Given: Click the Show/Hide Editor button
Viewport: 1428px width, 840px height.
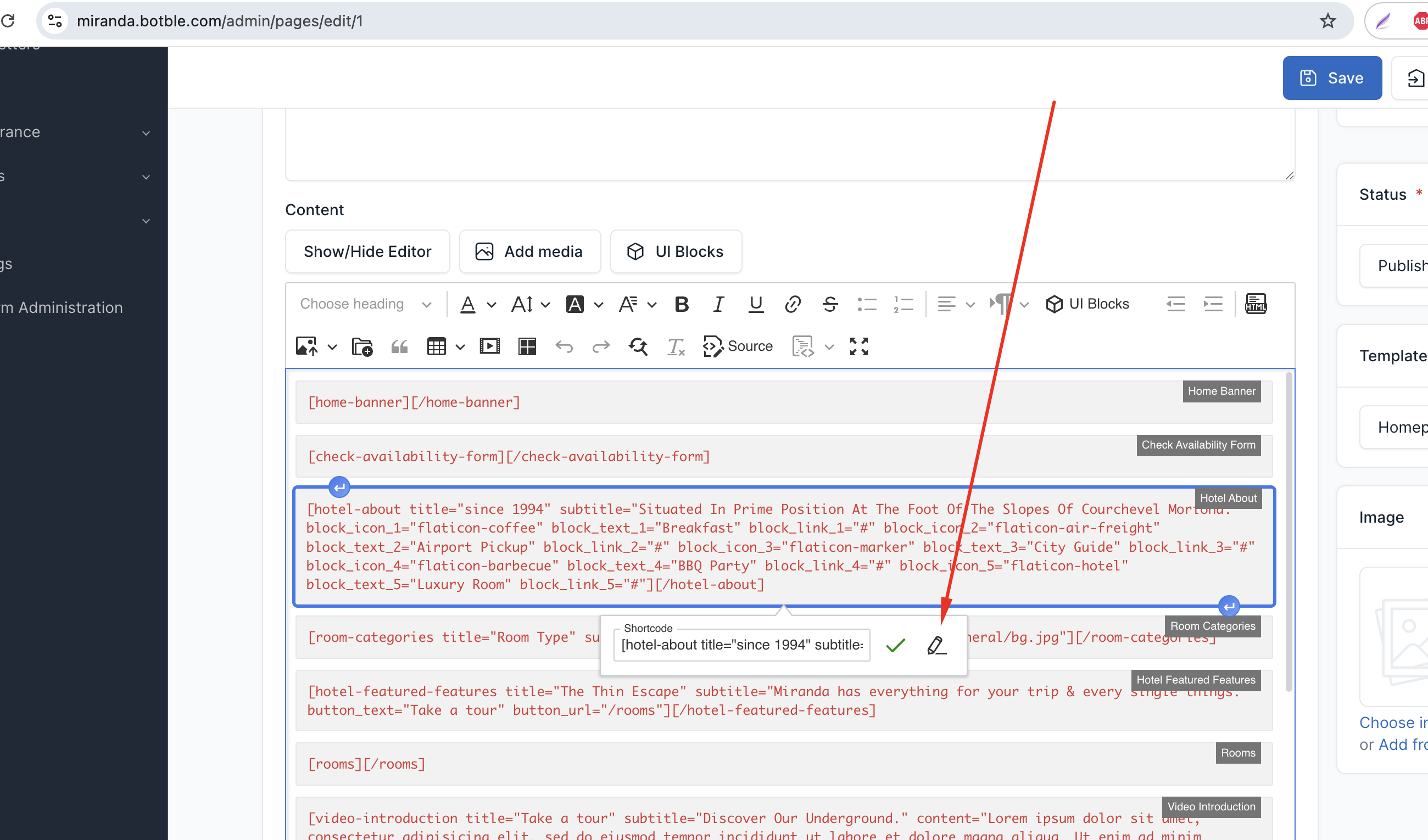Looking at the screenshot, I should click(367, 251).
